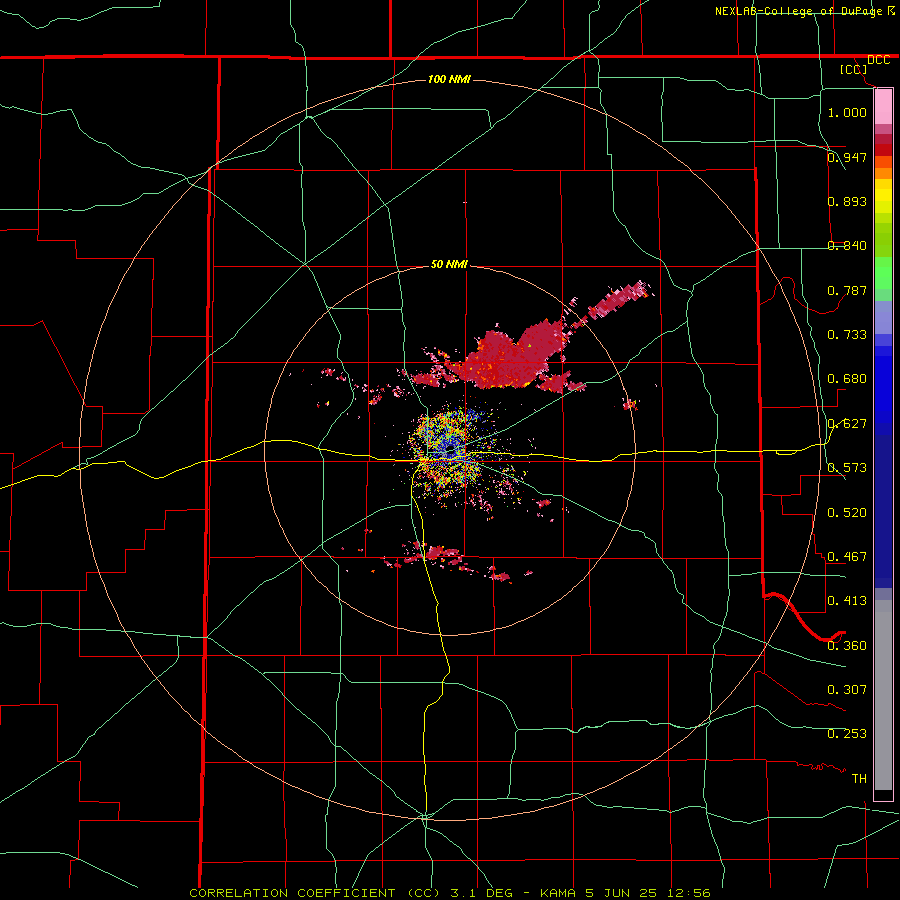Select the 0.627 scale value

pyautogui.click(x=847, y=423)
